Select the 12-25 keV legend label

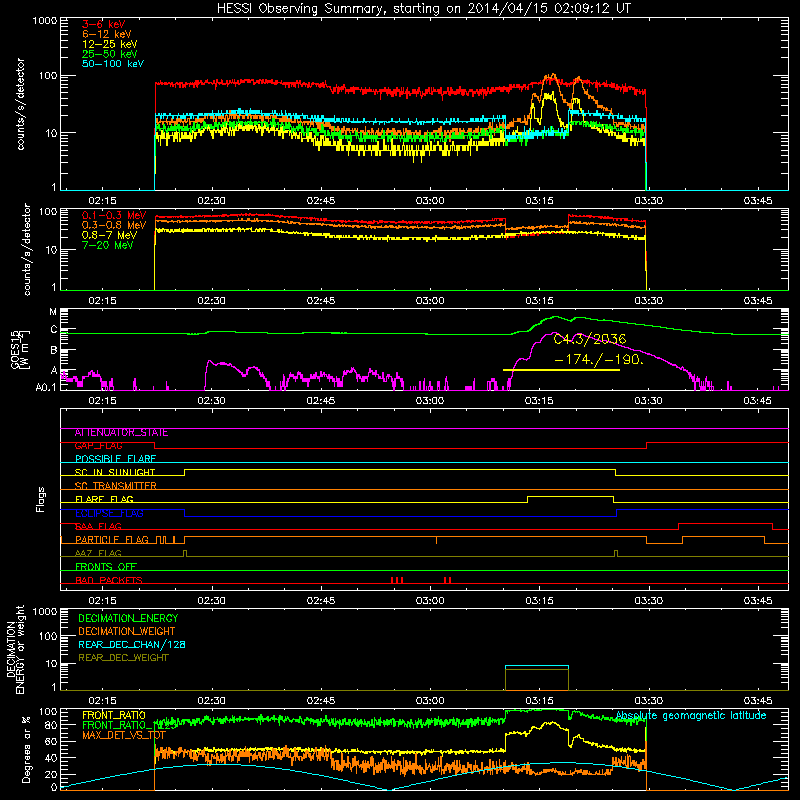click(x=109, y=44)
